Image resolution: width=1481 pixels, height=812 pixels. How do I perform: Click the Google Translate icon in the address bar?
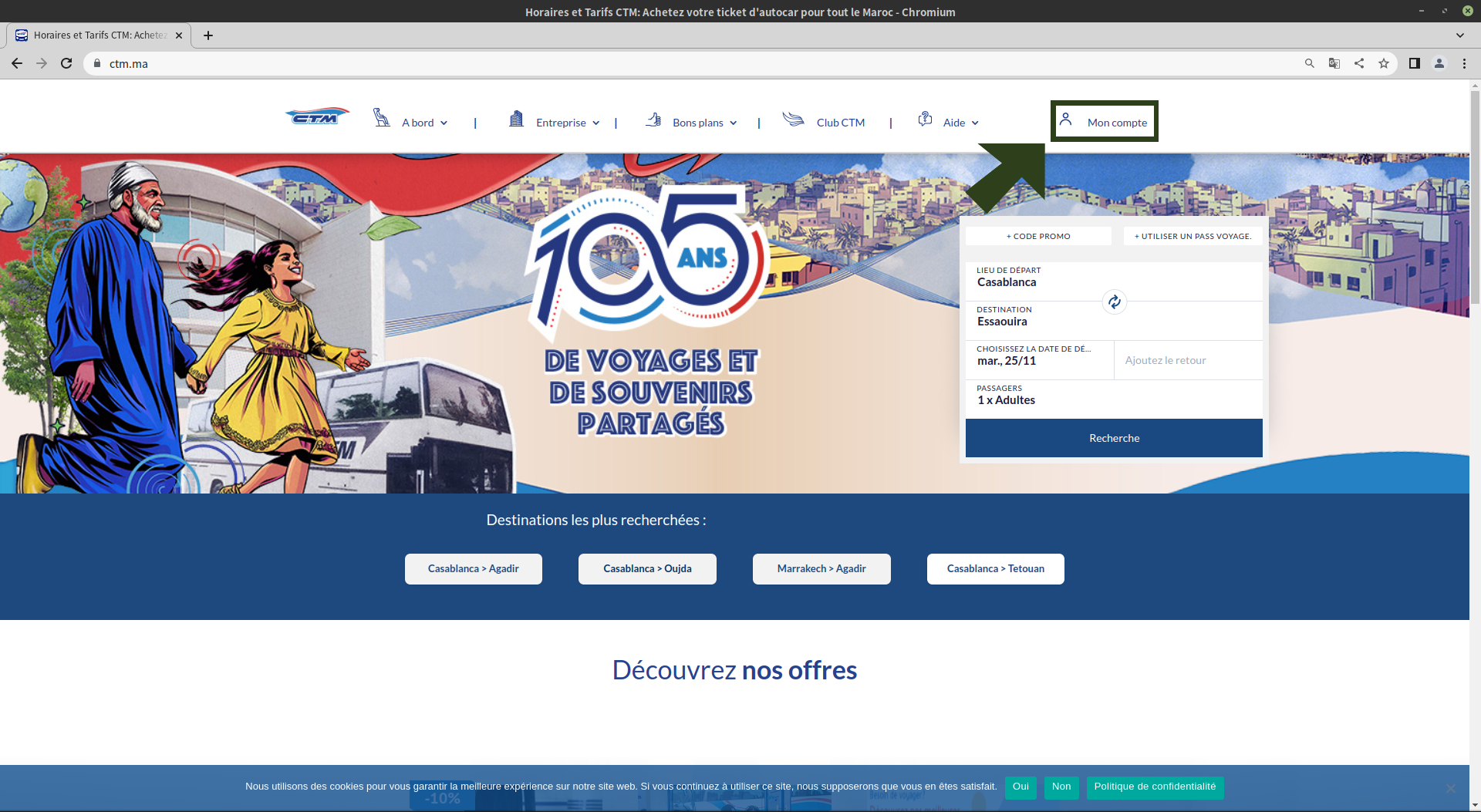pyautogui.click(x=1334, y=63)
